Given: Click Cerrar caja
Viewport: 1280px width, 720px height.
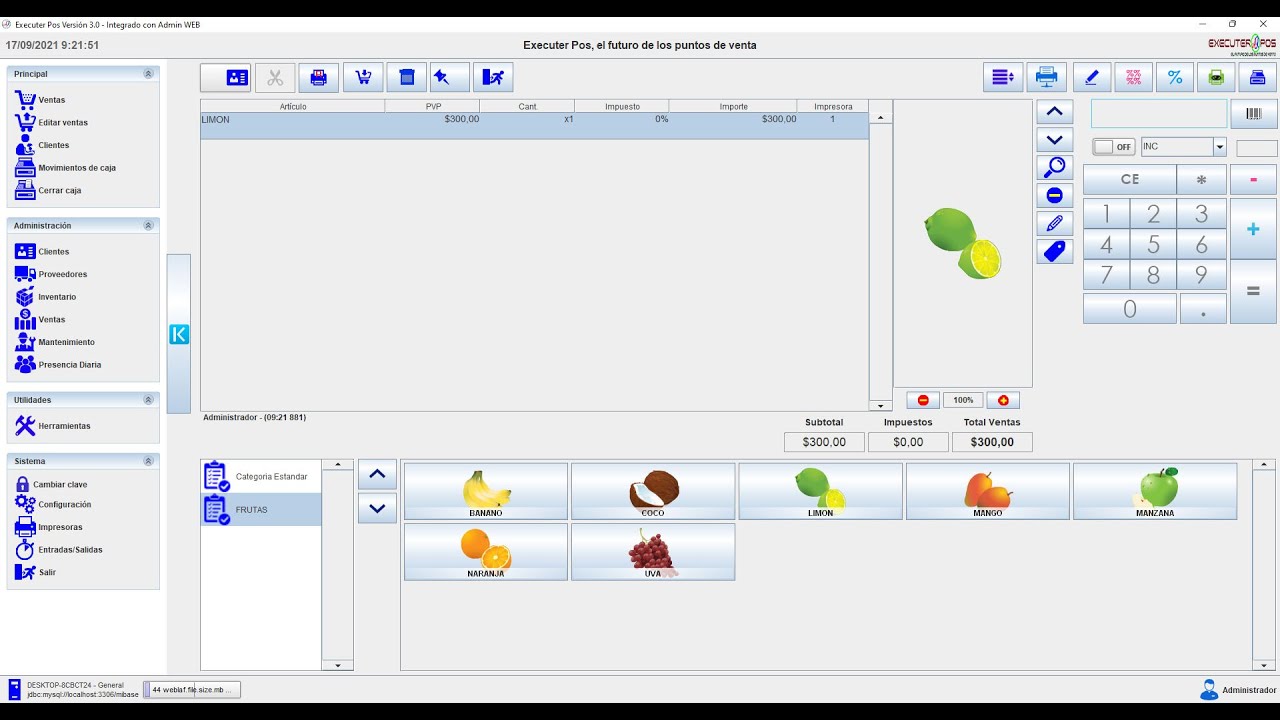Looking at the screenshot, I should [48, 190].
